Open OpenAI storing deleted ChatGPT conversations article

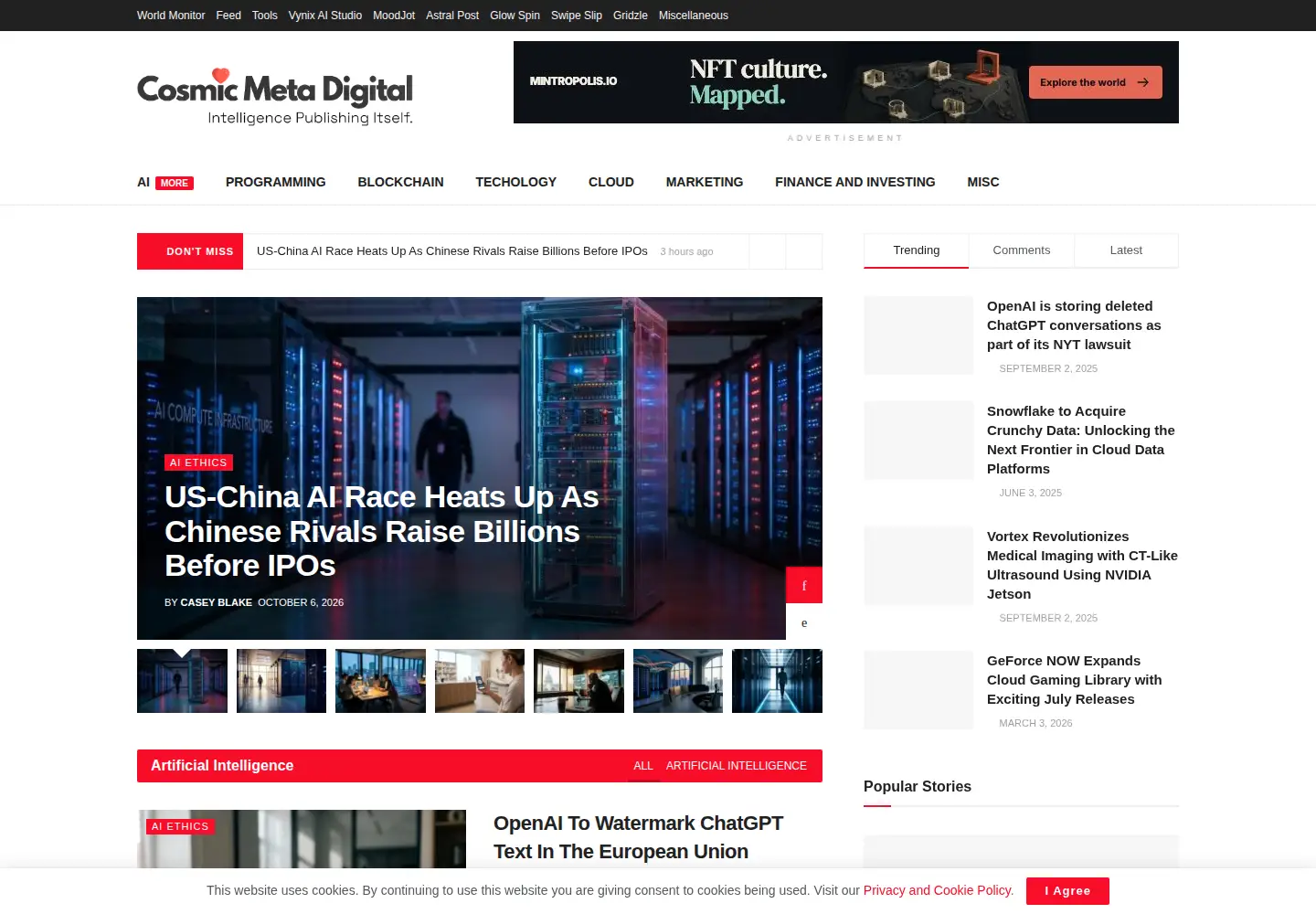[x=1074, y=325]
